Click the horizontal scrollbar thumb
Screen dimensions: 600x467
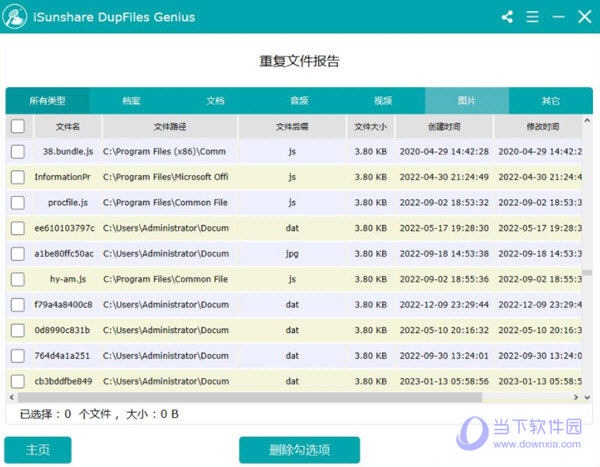pos(250,397)
